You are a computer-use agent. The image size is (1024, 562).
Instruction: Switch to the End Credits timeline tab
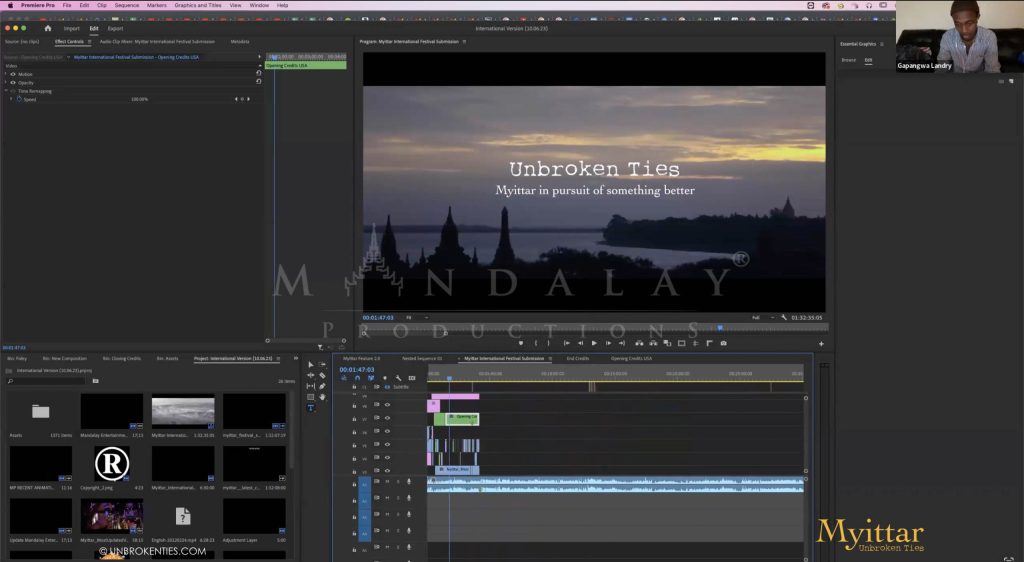[577, 358]
